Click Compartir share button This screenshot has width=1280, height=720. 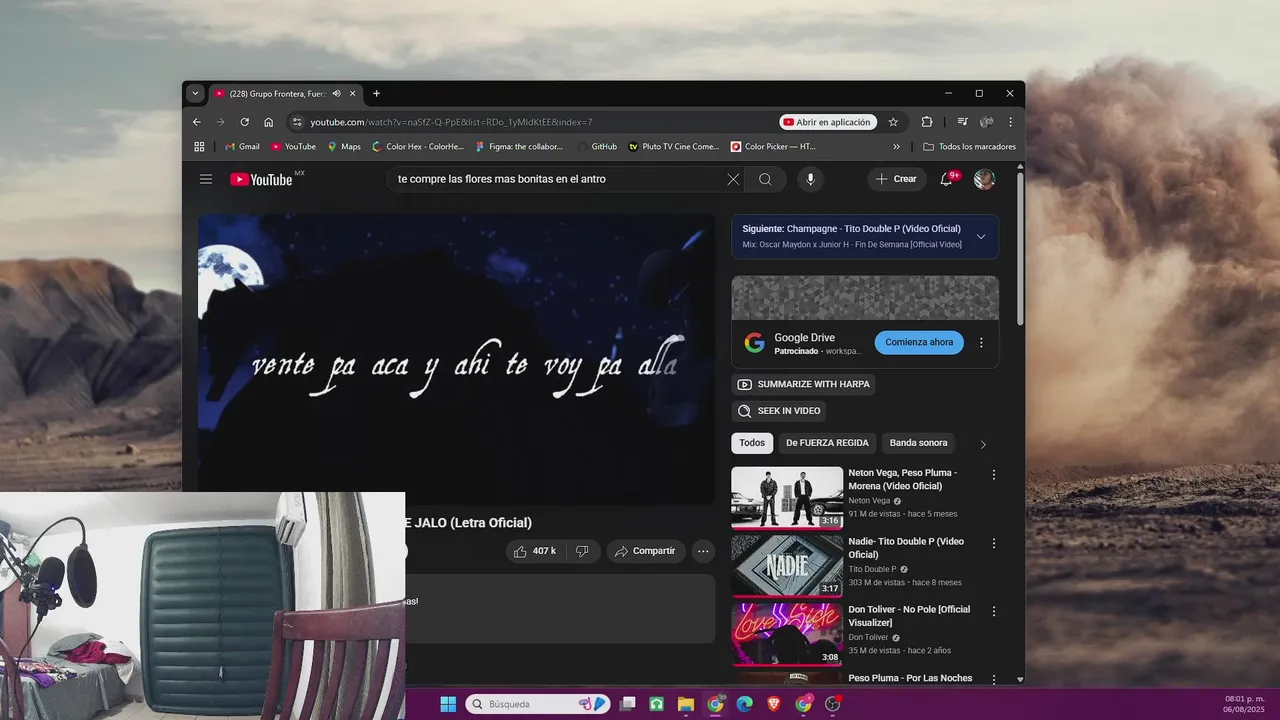[645, 551]
